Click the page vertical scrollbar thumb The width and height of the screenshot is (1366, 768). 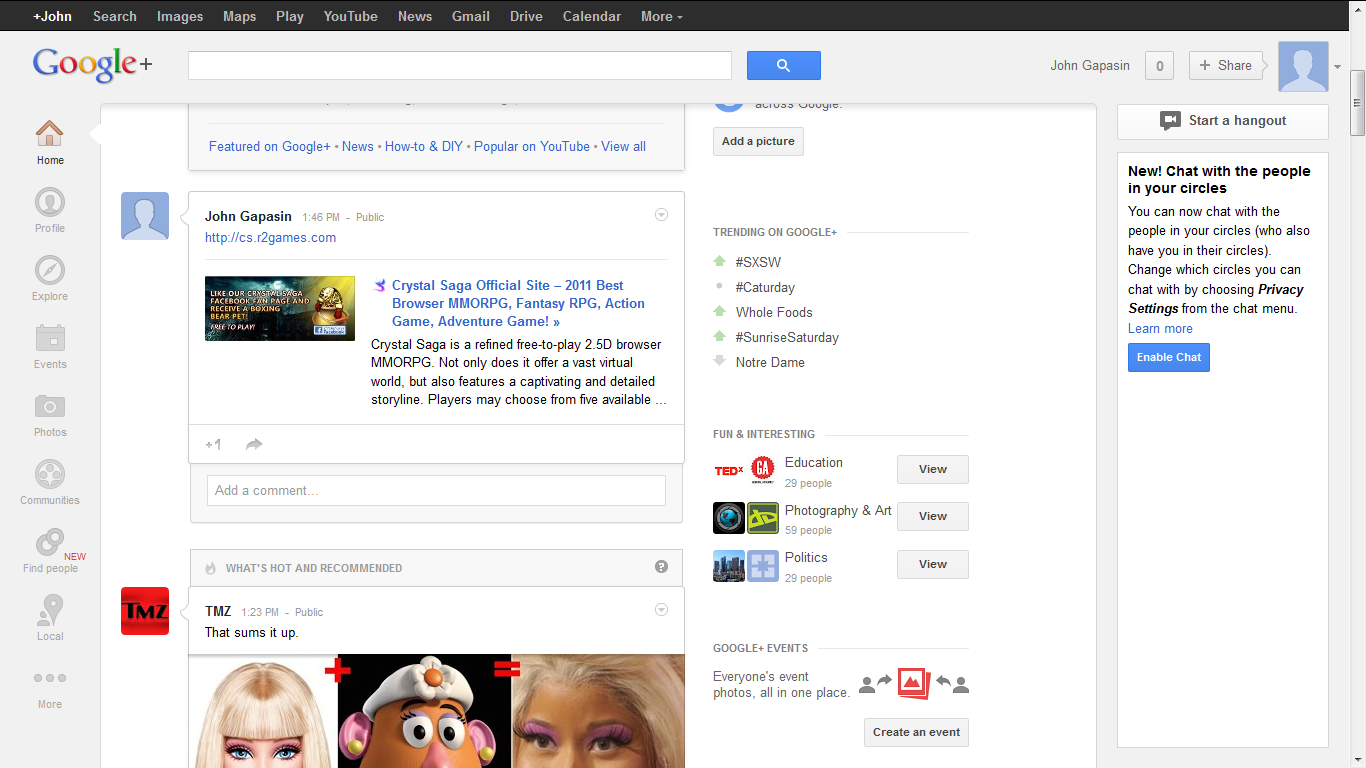[x=1357, y=102]
